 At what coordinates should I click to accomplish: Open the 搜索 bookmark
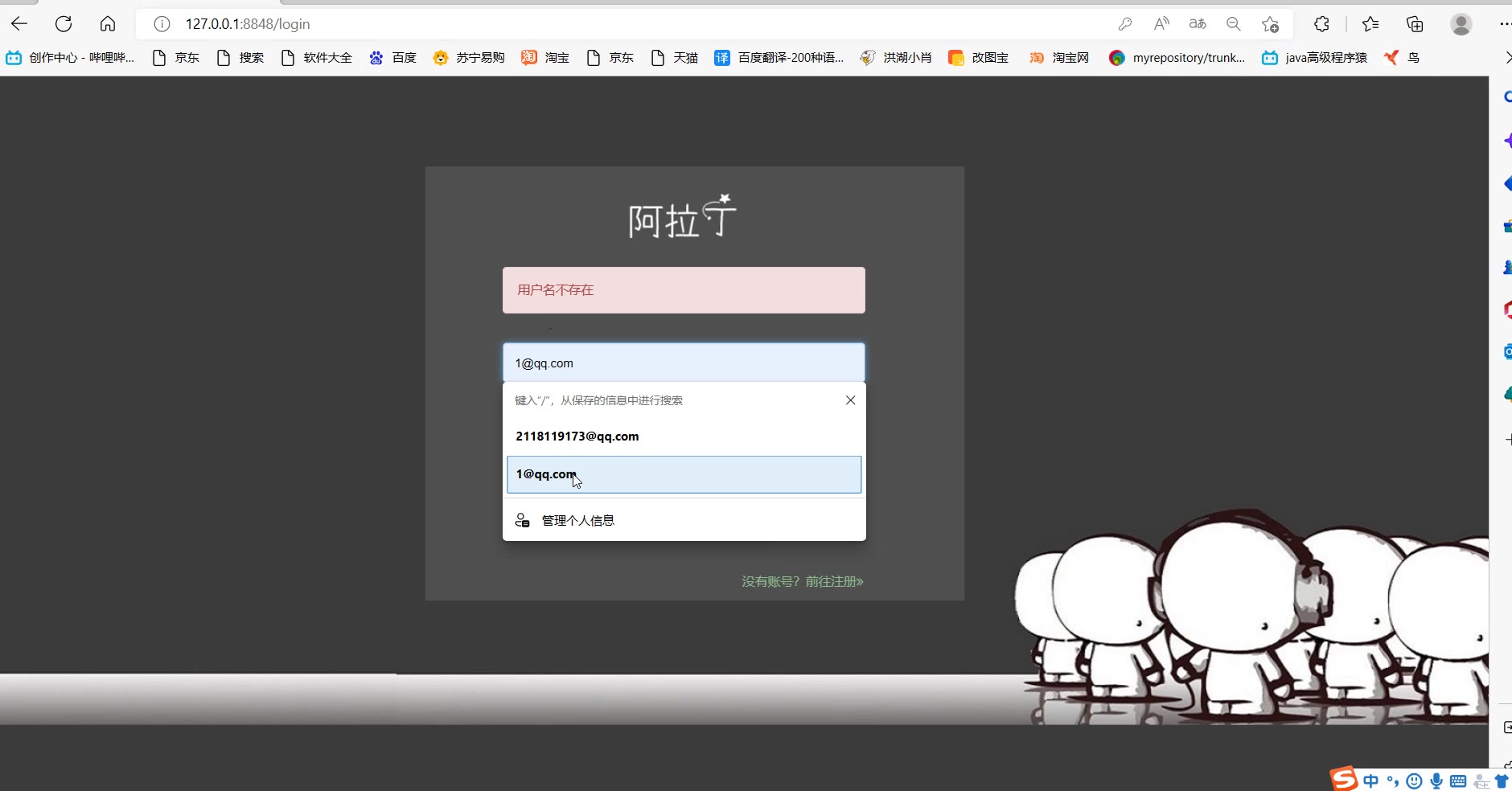(x=240, y=57)
